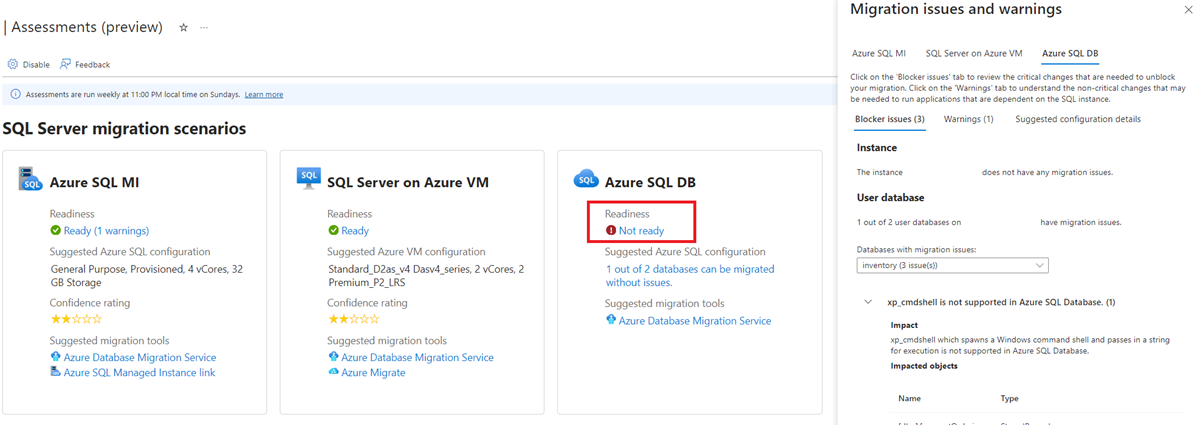Screen dimensions: 1200x425
Task: Click 'Standard_D2as_v4 Dasv4_series' configuration text
Action: pyautogui.click(x=426, y=276)
